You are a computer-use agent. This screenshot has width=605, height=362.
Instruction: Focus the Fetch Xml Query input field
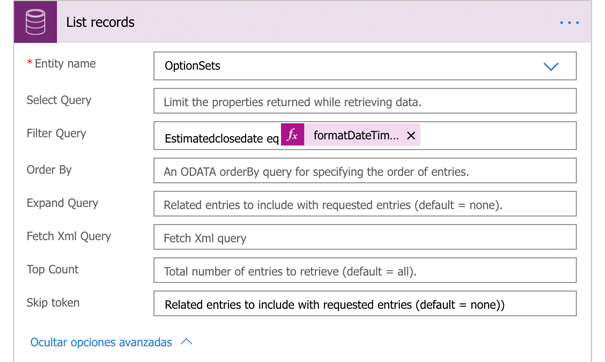[x=365, y=237]
